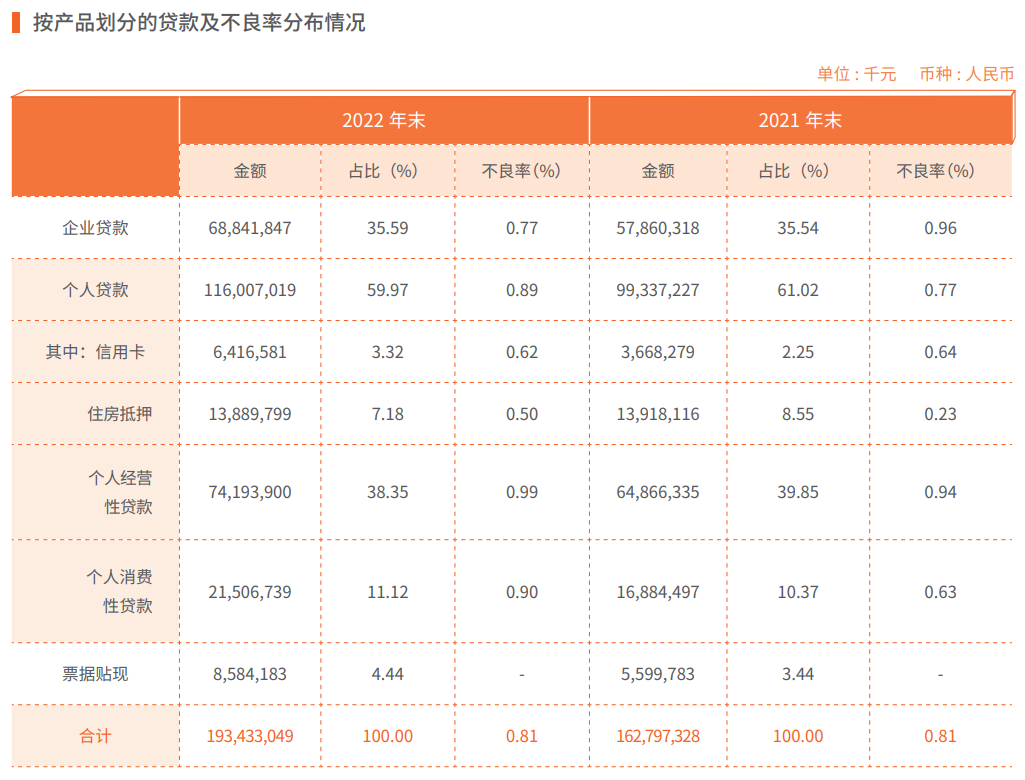Select the 2021 total amount 162,797,328
Screen dimensions: 1025x780
tap(658, 736)
